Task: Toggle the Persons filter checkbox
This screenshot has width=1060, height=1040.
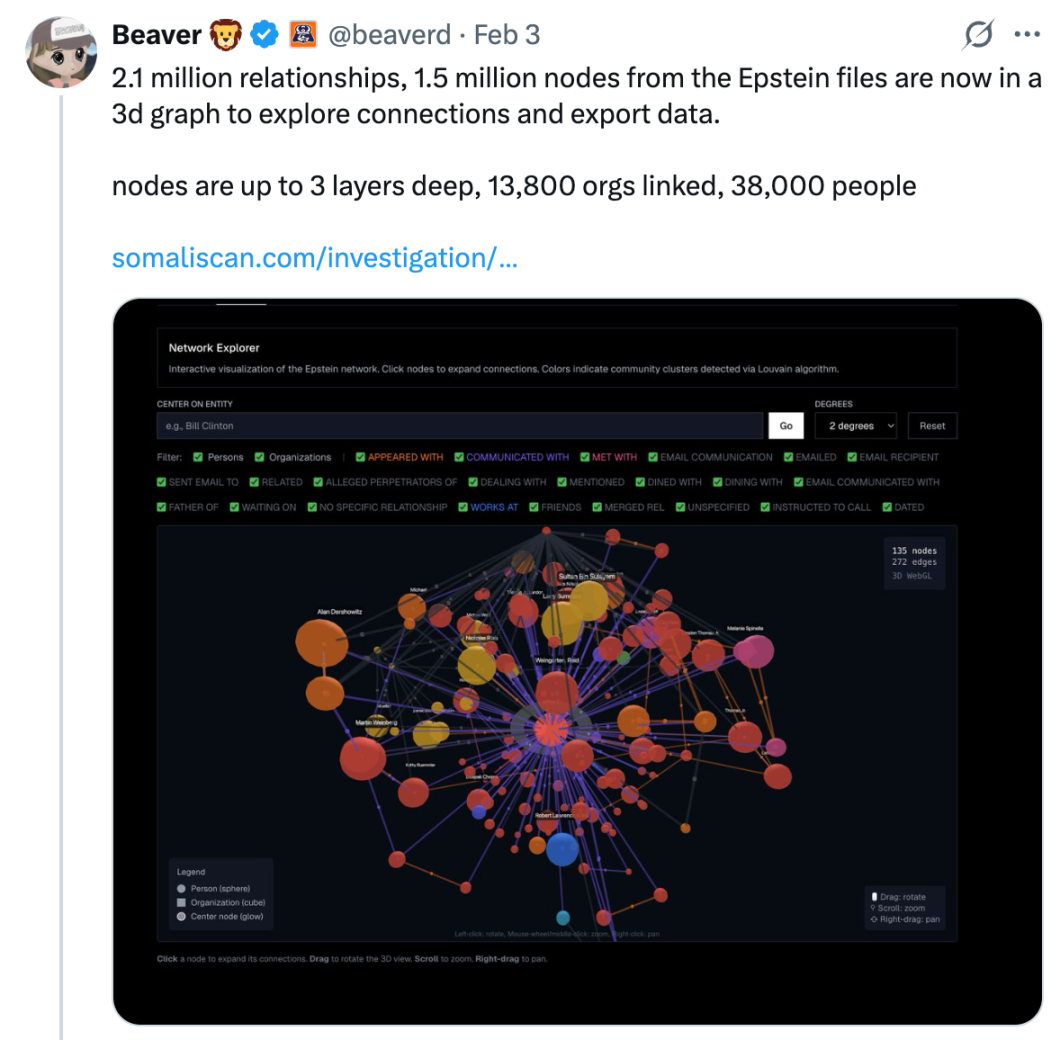Action: click(198, 457)
